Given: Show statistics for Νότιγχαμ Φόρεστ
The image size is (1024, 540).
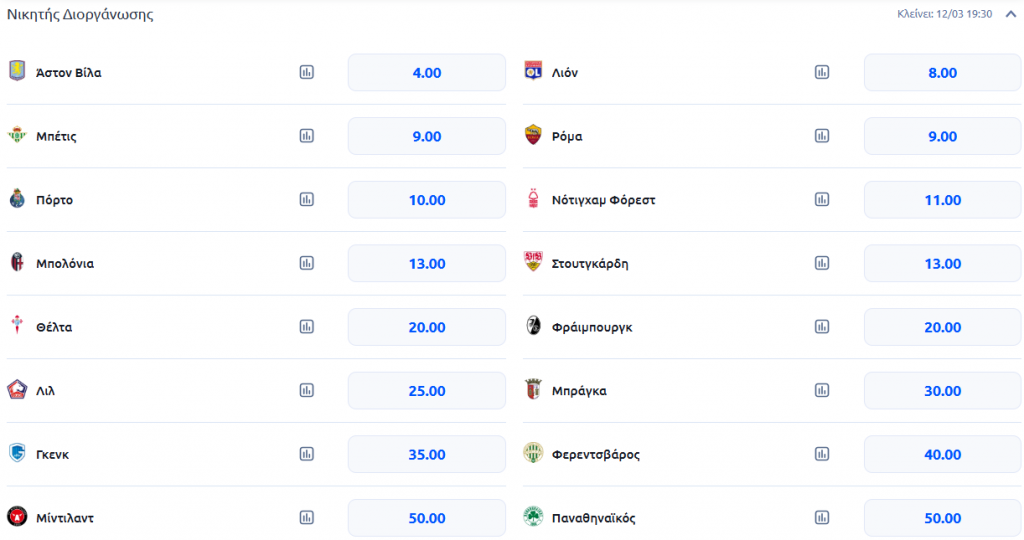Looking at the screenshot, I should tap(822, 199).
